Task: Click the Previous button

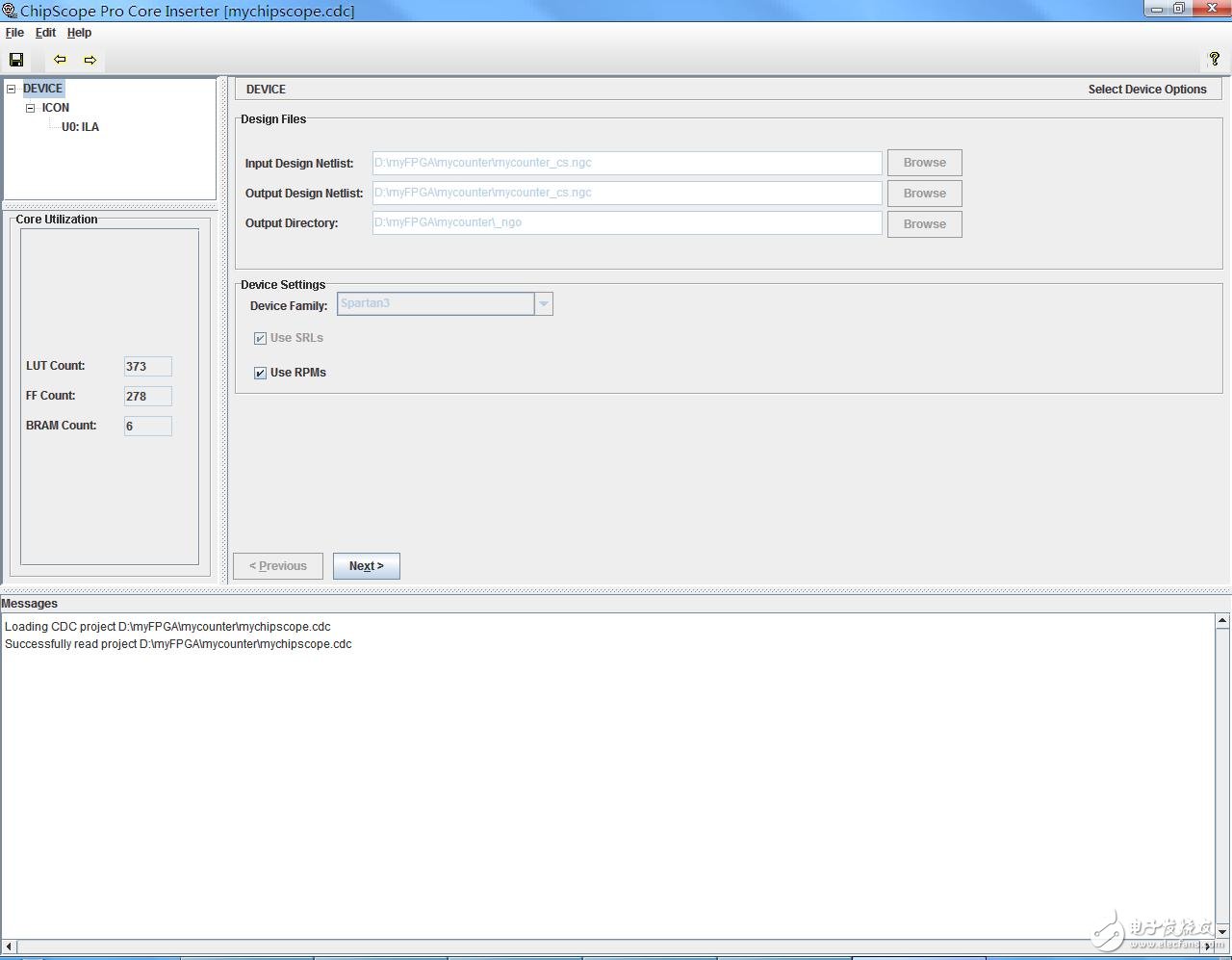Action: [x=278, y=566]
